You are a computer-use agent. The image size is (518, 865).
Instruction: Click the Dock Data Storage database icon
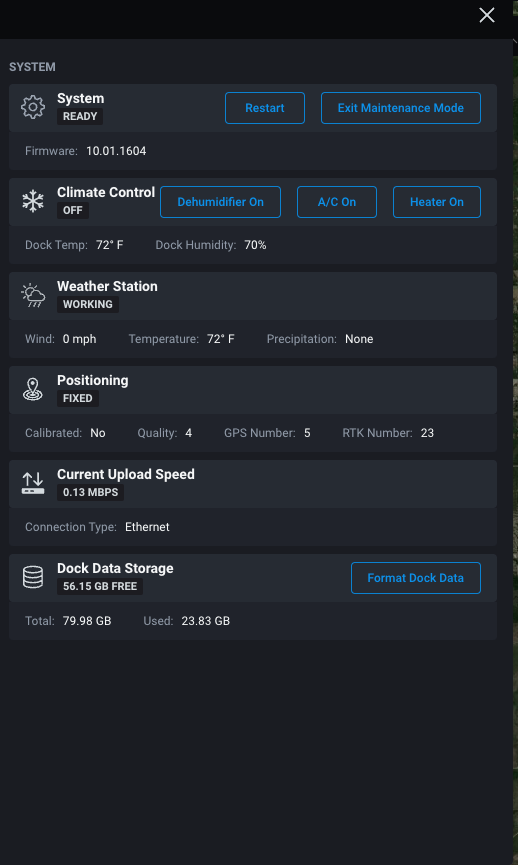click(x=33, y=578)
